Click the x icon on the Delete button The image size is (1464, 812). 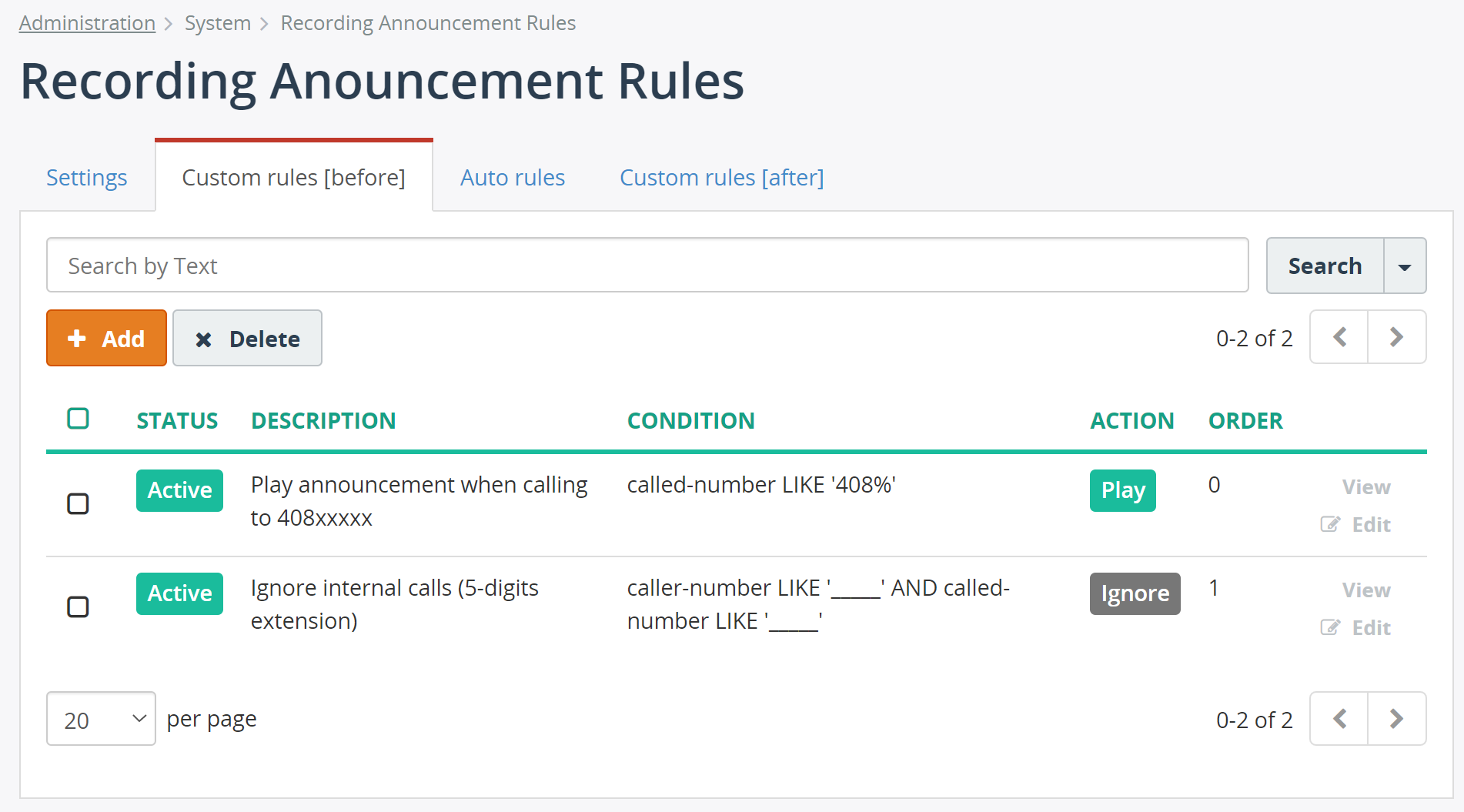204,338
